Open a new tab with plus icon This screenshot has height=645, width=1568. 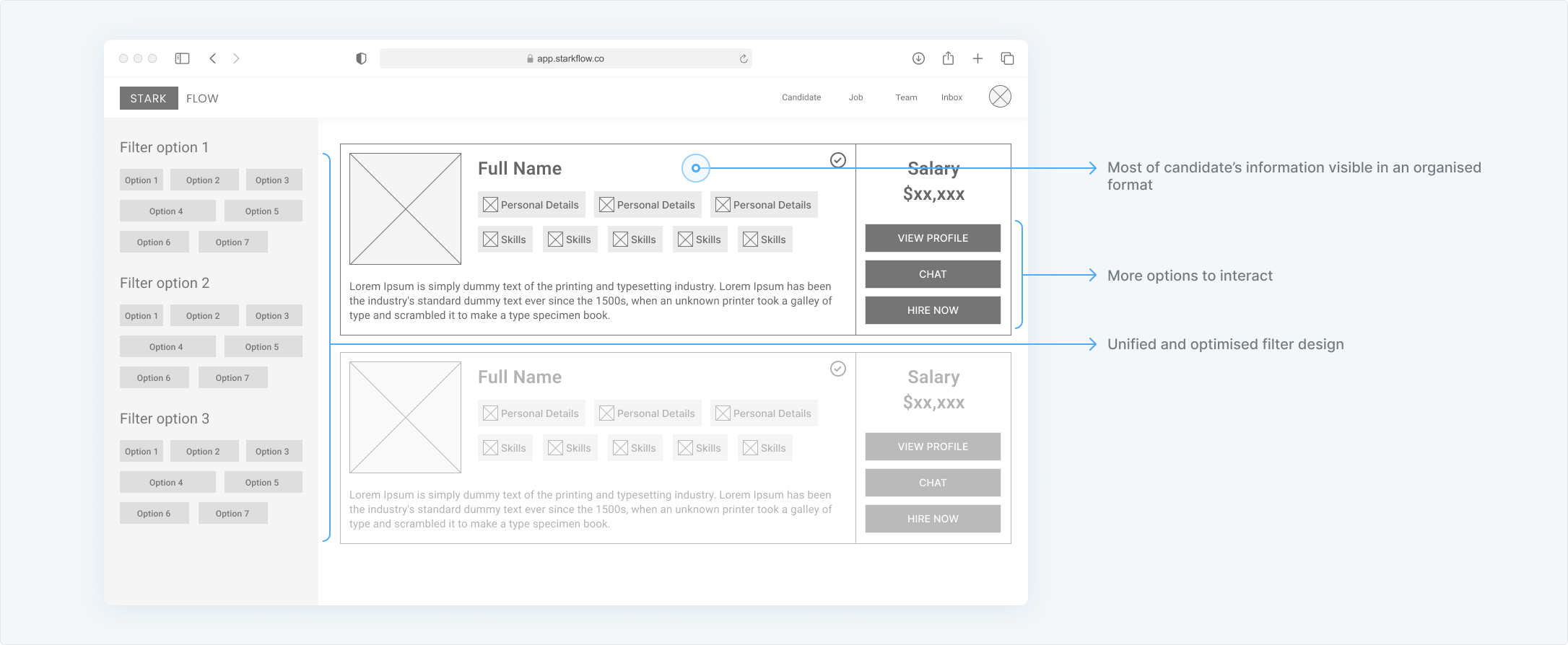[977, 58]
